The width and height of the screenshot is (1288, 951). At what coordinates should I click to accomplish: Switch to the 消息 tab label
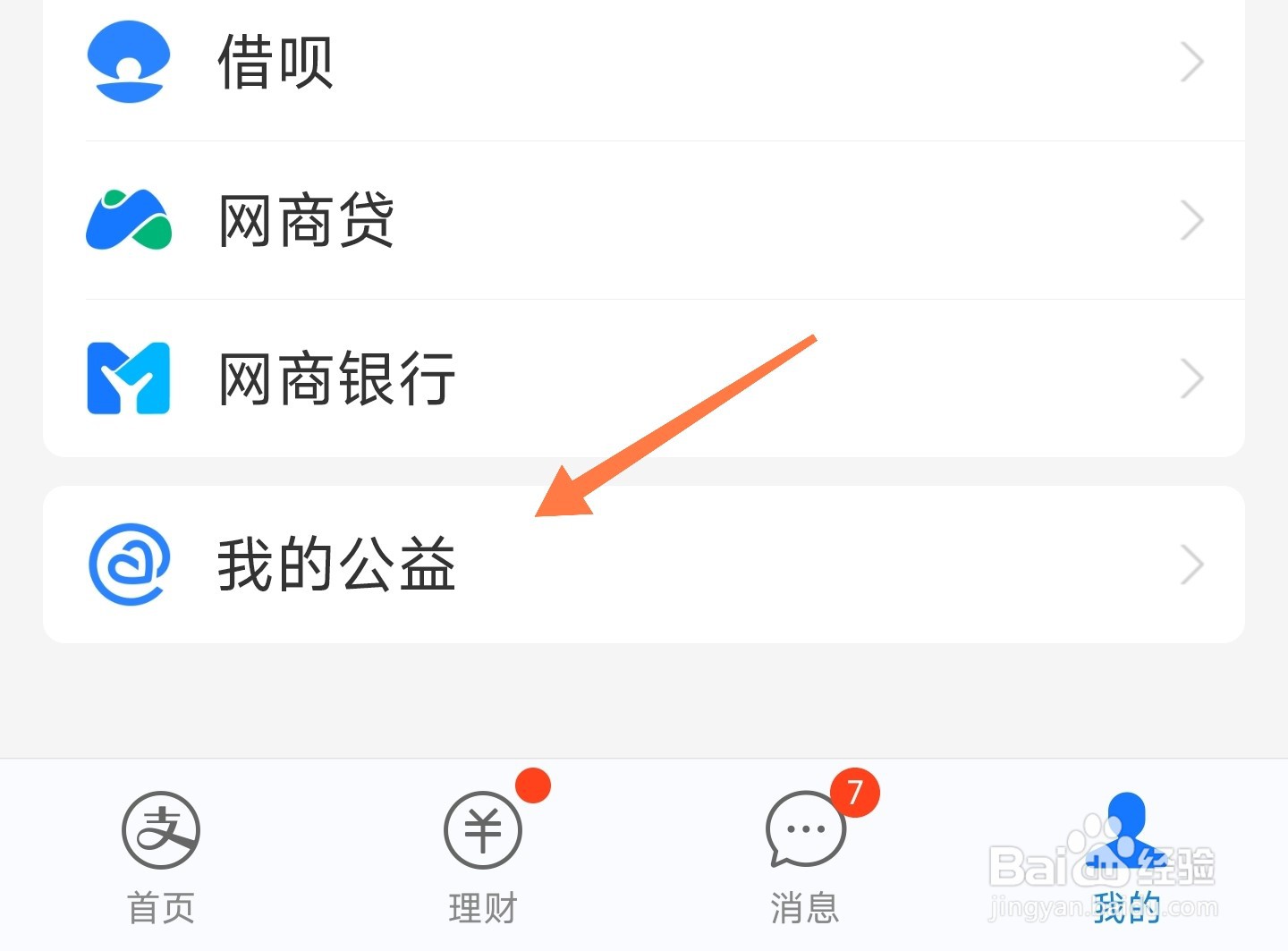pos(805,908)
